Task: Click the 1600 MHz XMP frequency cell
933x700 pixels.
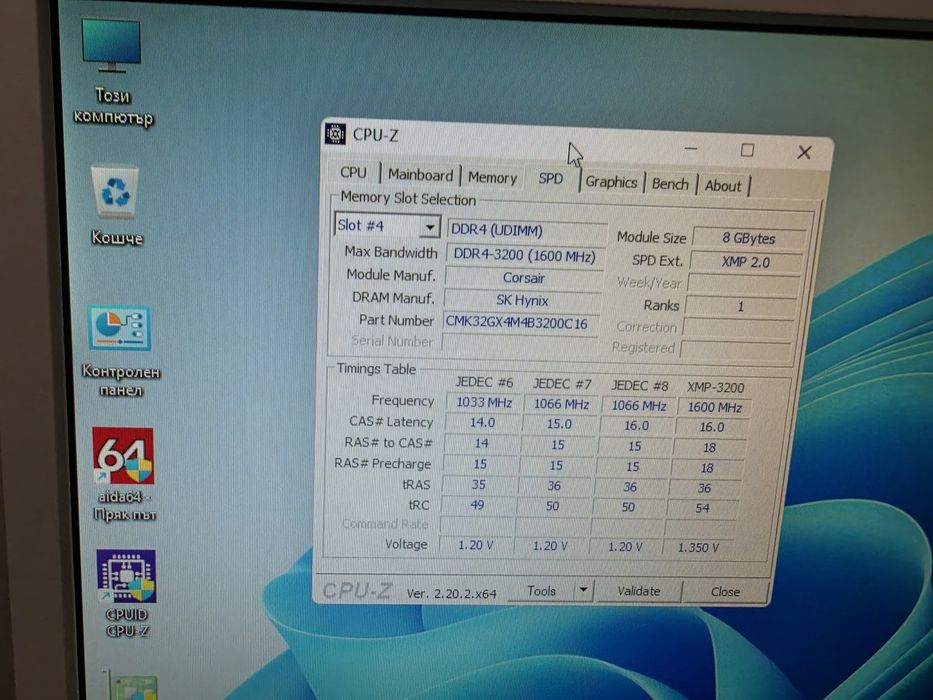Action: (x=714, y=407)
